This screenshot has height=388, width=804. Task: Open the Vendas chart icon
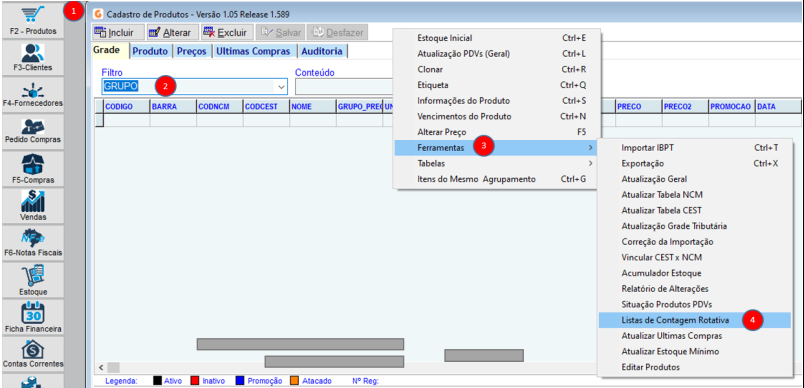(x=33, y=205)
